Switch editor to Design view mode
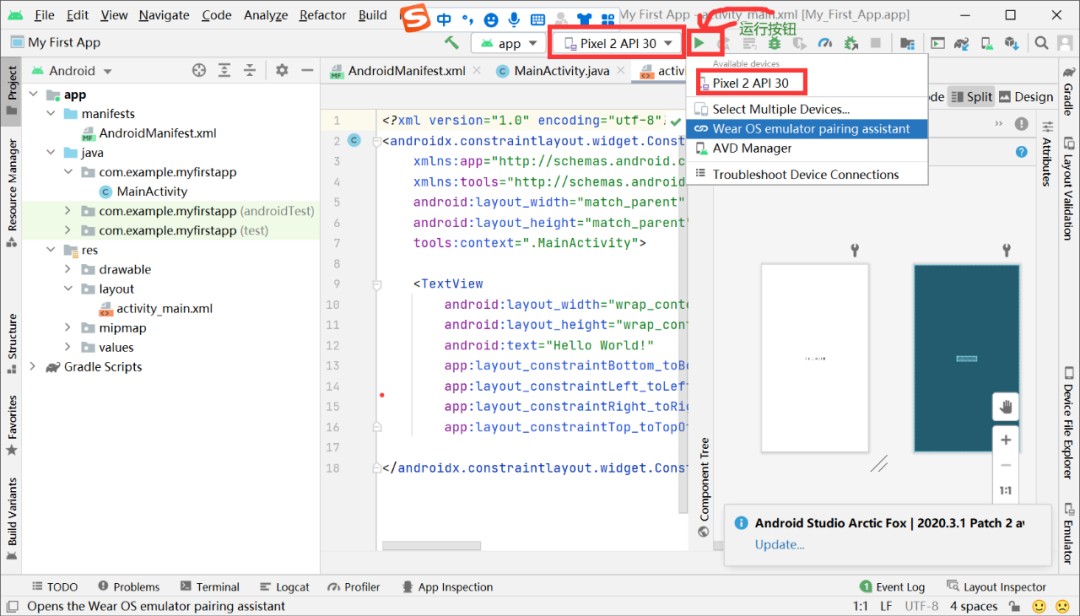 click(1026, 97)
